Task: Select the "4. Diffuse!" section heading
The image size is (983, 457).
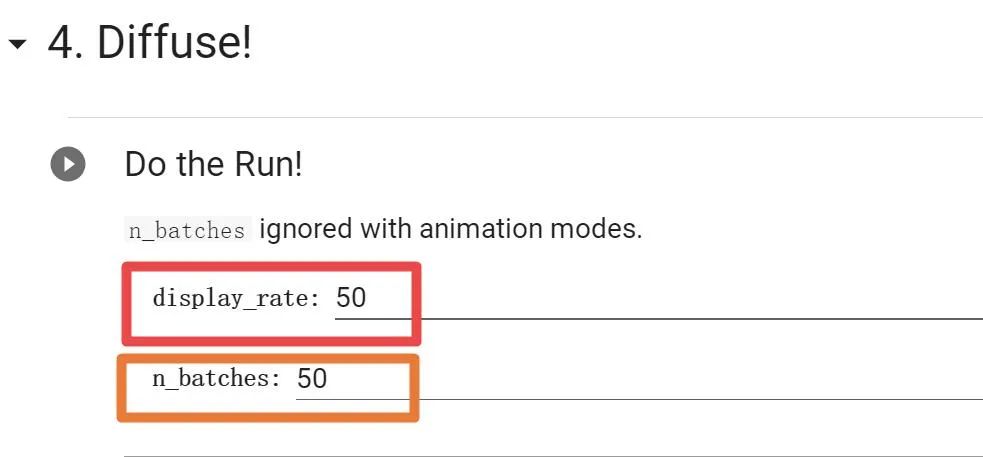Action: tap(150, 43)
